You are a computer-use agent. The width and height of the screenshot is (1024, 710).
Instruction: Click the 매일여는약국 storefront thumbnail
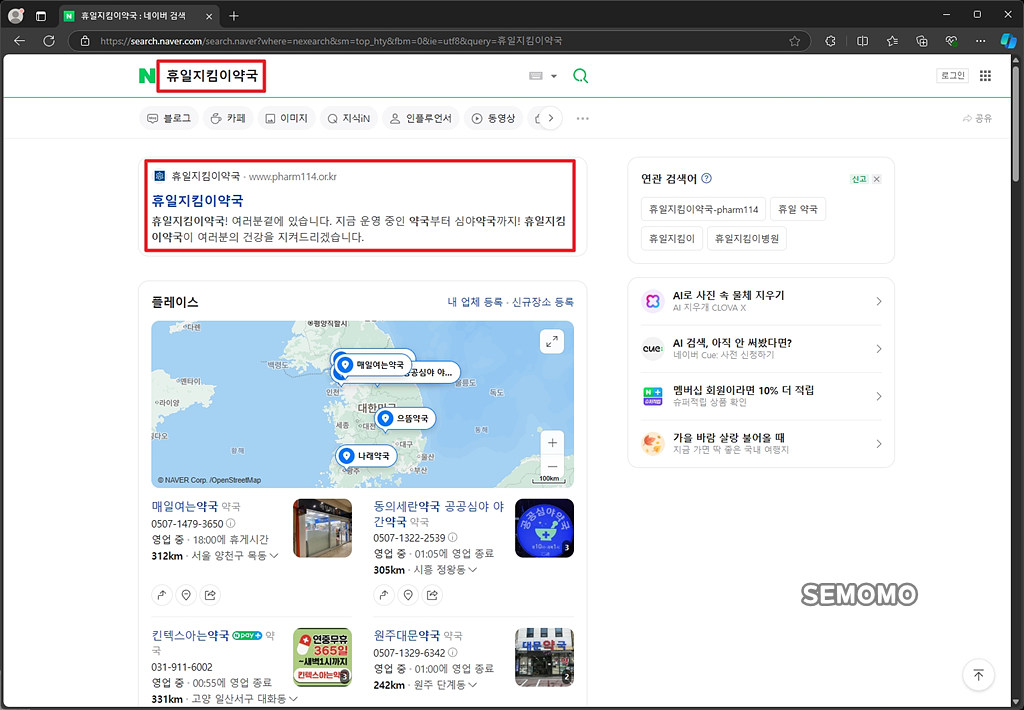click(322, 528)
